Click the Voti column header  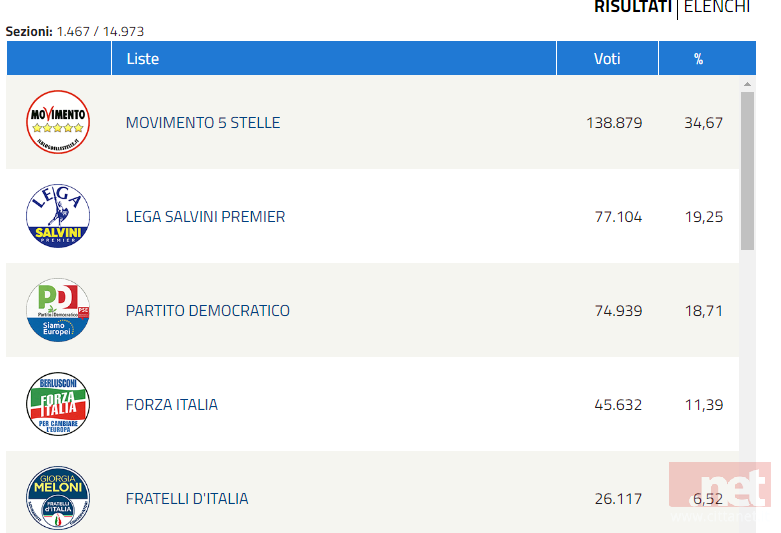(607, 58)
